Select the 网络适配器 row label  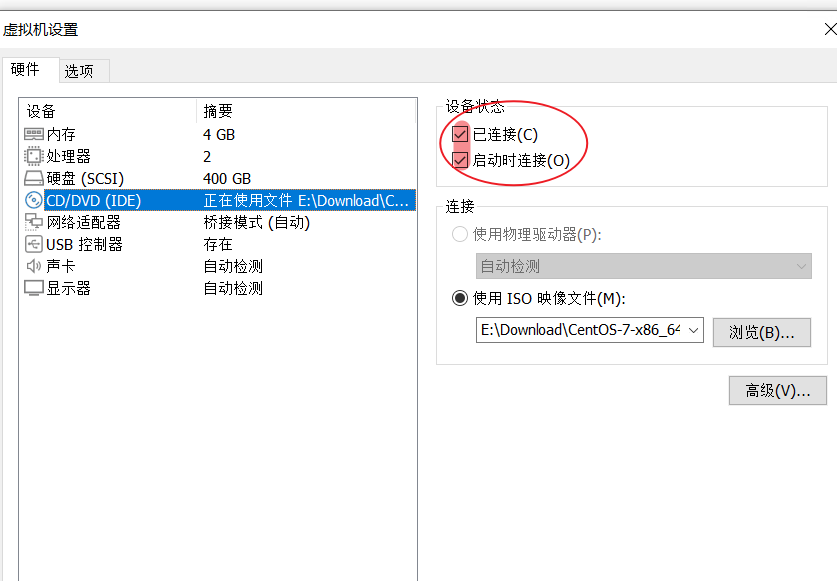[x=83, y=222]
